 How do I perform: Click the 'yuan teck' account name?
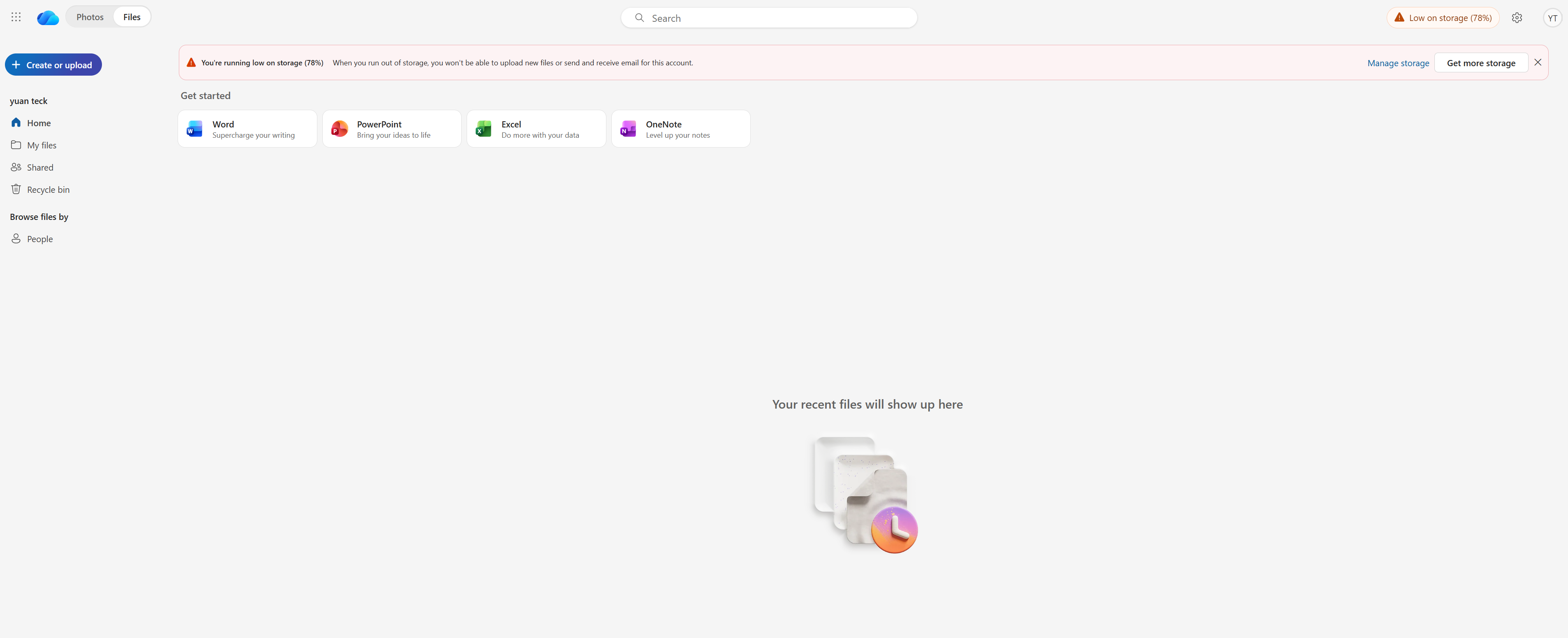coord(29,101)
